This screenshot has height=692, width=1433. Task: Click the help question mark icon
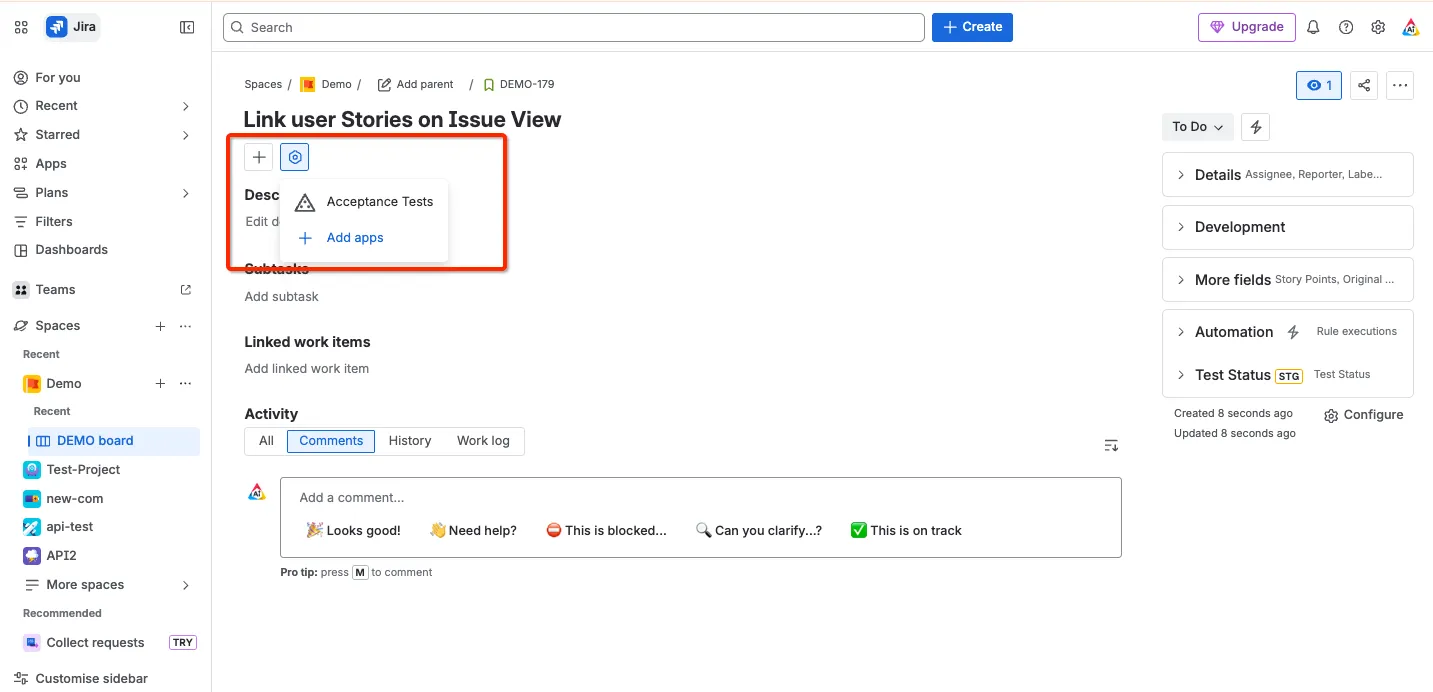click(1346, 27)
